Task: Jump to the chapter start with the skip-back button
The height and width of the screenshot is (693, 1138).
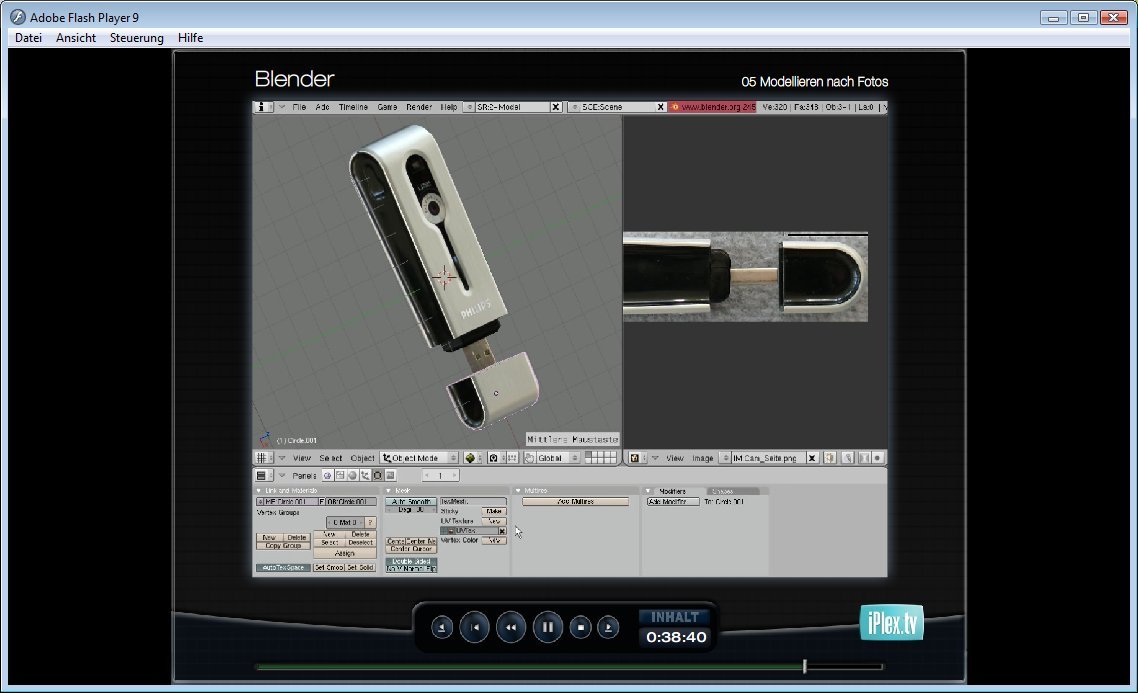Action: 475,627
